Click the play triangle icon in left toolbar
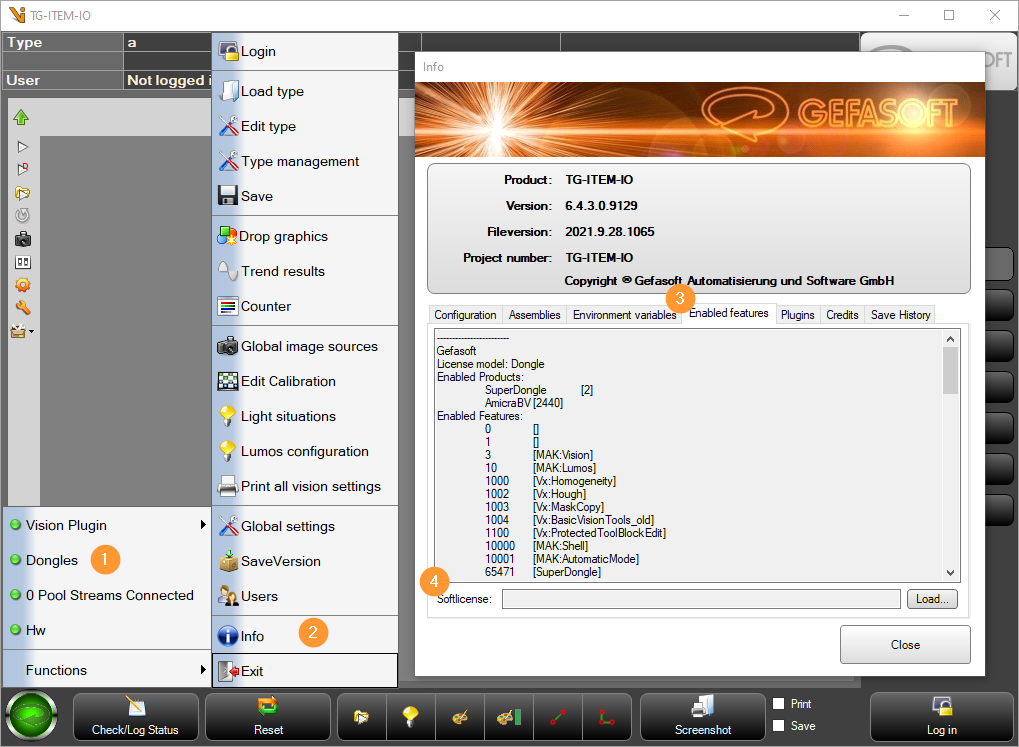Screen dimensions: 1019x747 [x=23, y=147]
